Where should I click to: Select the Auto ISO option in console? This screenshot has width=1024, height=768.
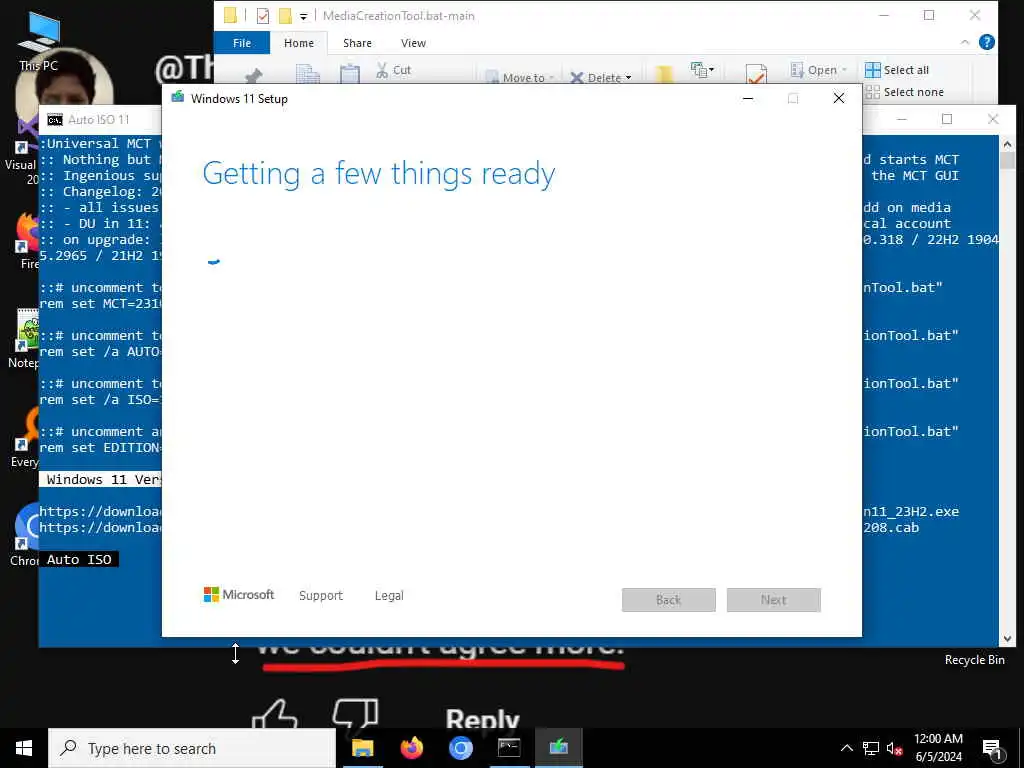79,560
